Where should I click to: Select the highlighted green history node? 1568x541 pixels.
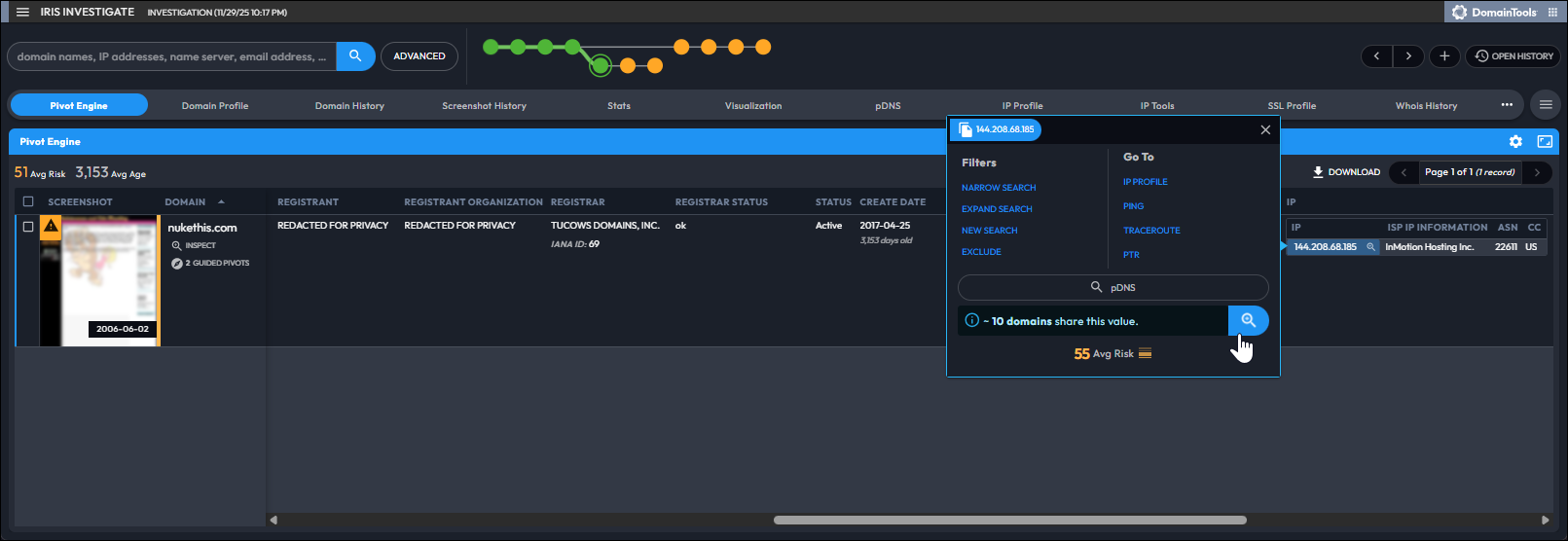(x=601, y=66)
